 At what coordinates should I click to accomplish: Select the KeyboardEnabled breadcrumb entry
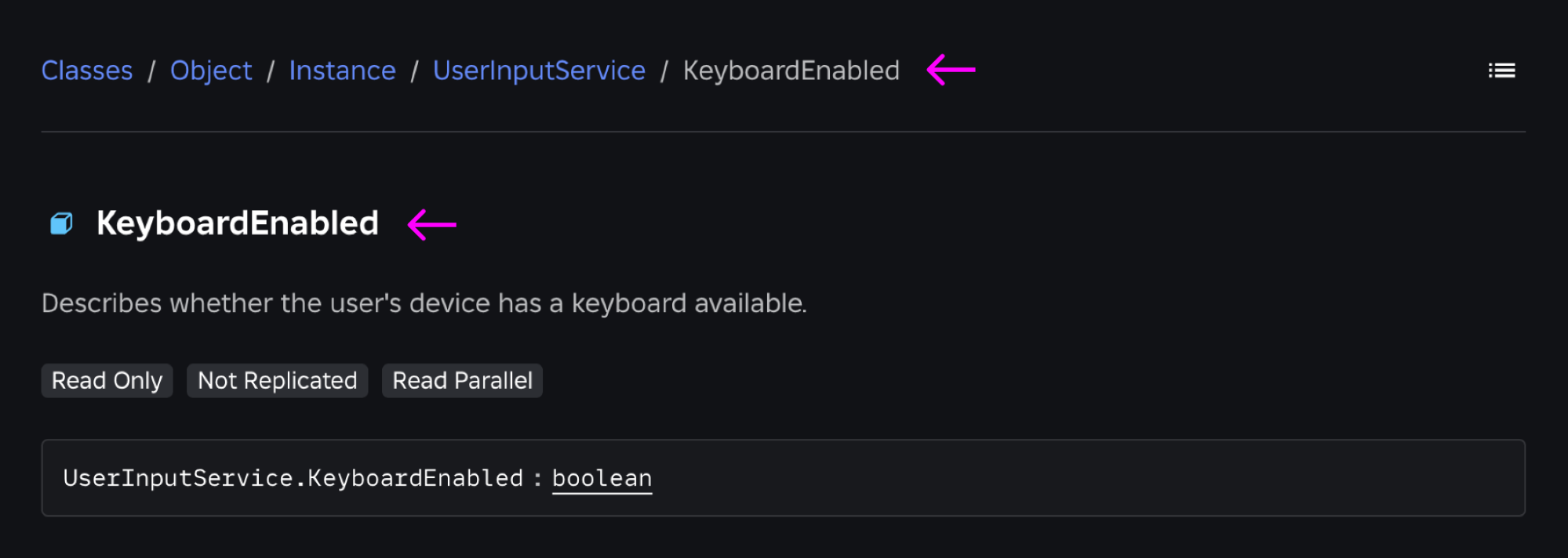(x=791, y=70)
